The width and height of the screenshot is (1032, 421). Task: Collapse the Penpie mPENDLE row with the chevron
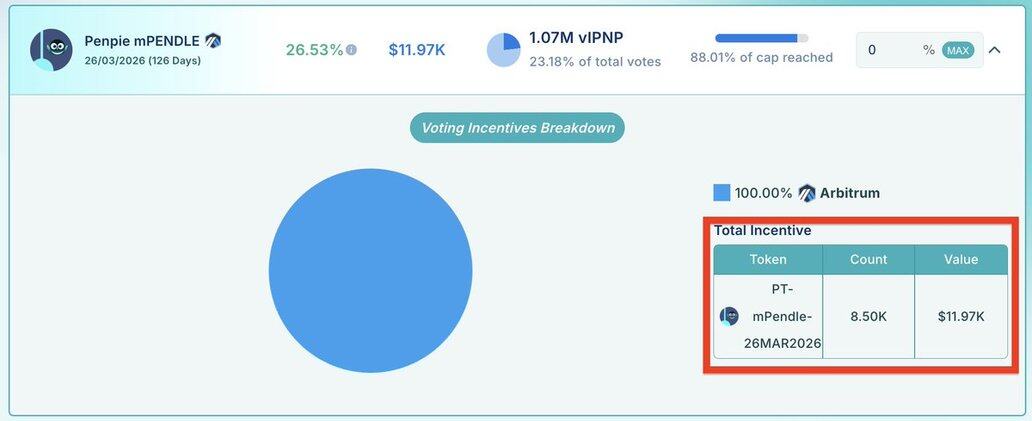click(995, 50)
